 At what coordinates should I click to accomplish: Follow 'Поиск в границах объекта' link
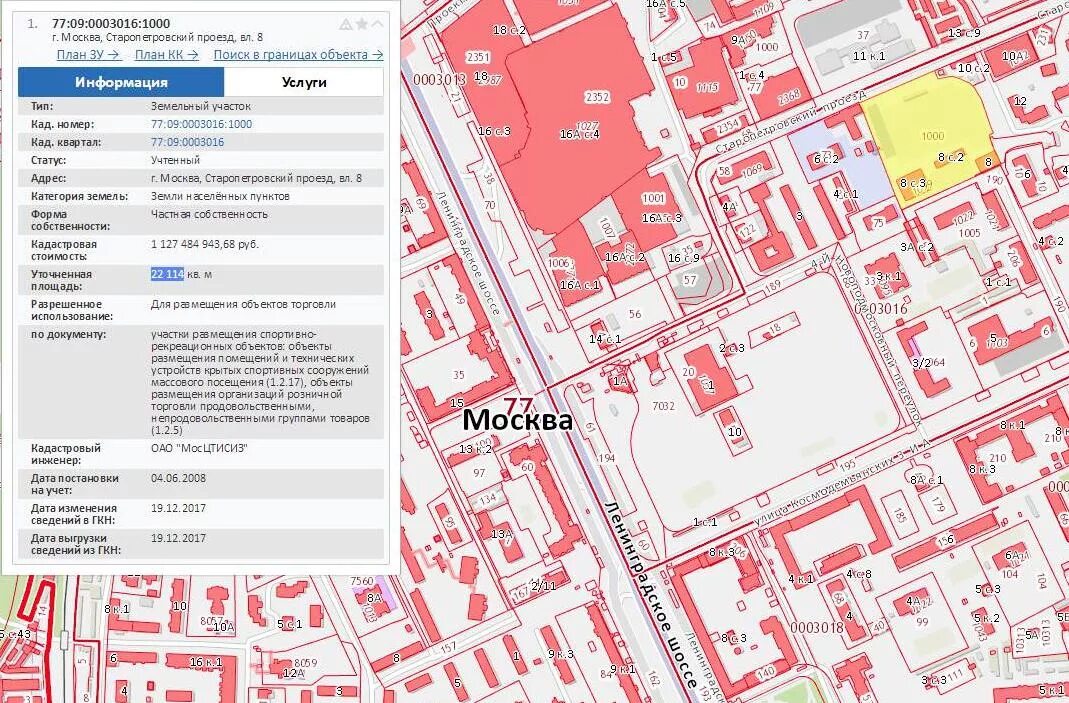[x=298, y=55]
